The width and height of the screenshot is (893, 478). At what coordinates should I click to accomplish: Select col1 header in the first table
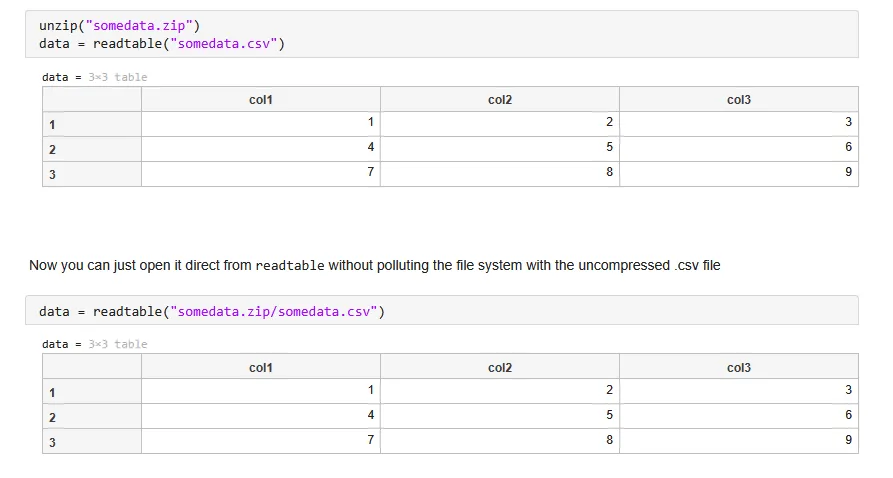pos(260,100)
